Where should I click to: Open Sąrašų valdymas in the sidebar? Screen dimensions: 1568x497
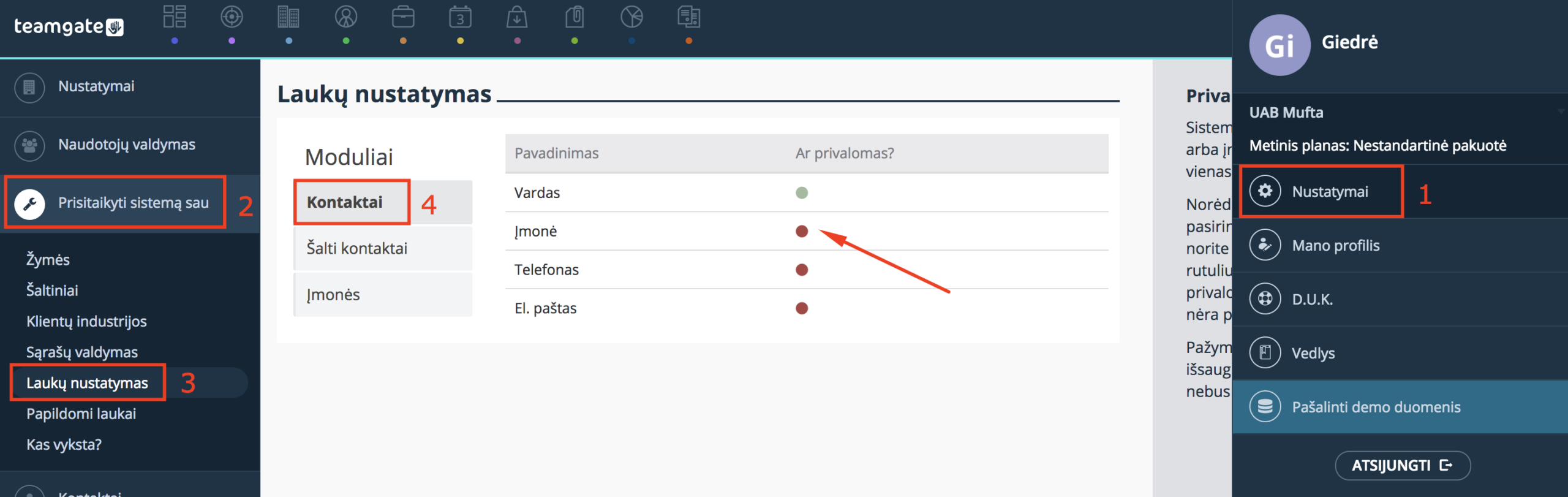pos(82,352)
